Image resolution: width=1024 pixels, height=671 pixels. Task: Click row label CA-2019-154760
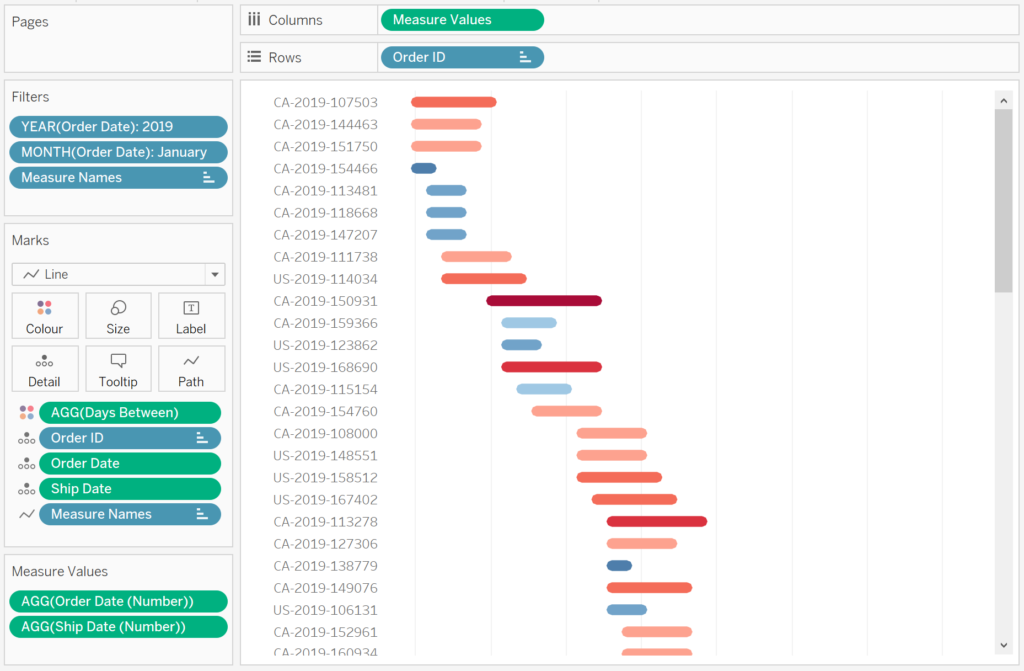click(325, 412)
